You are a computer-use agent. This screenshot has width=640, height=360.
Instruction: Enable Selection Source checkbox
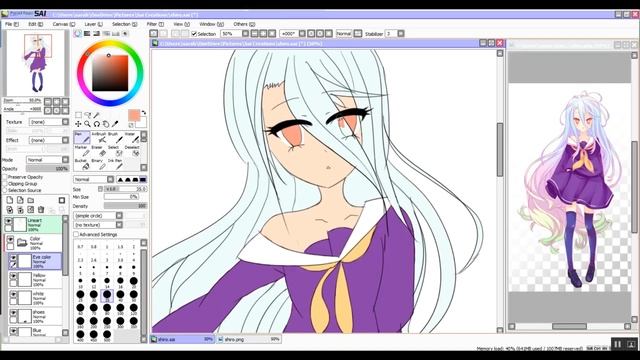[5, 190]
